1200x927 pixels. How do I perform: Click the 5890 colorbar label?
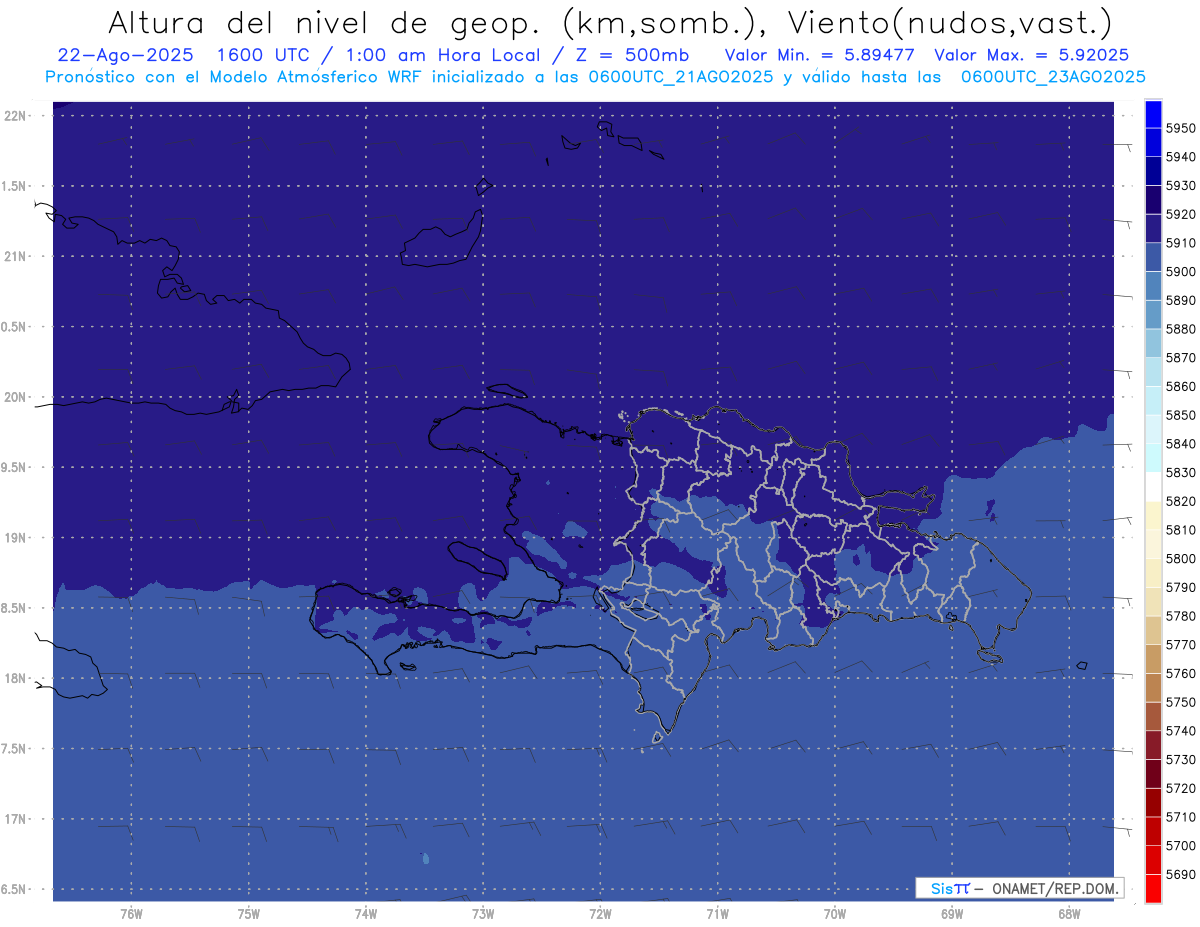click(x=1181, y=300)
